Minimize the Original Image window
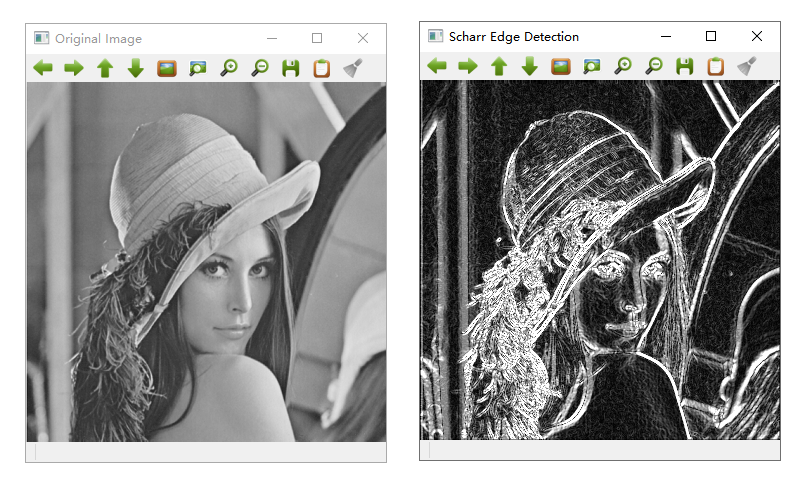 tap(272, 38)
